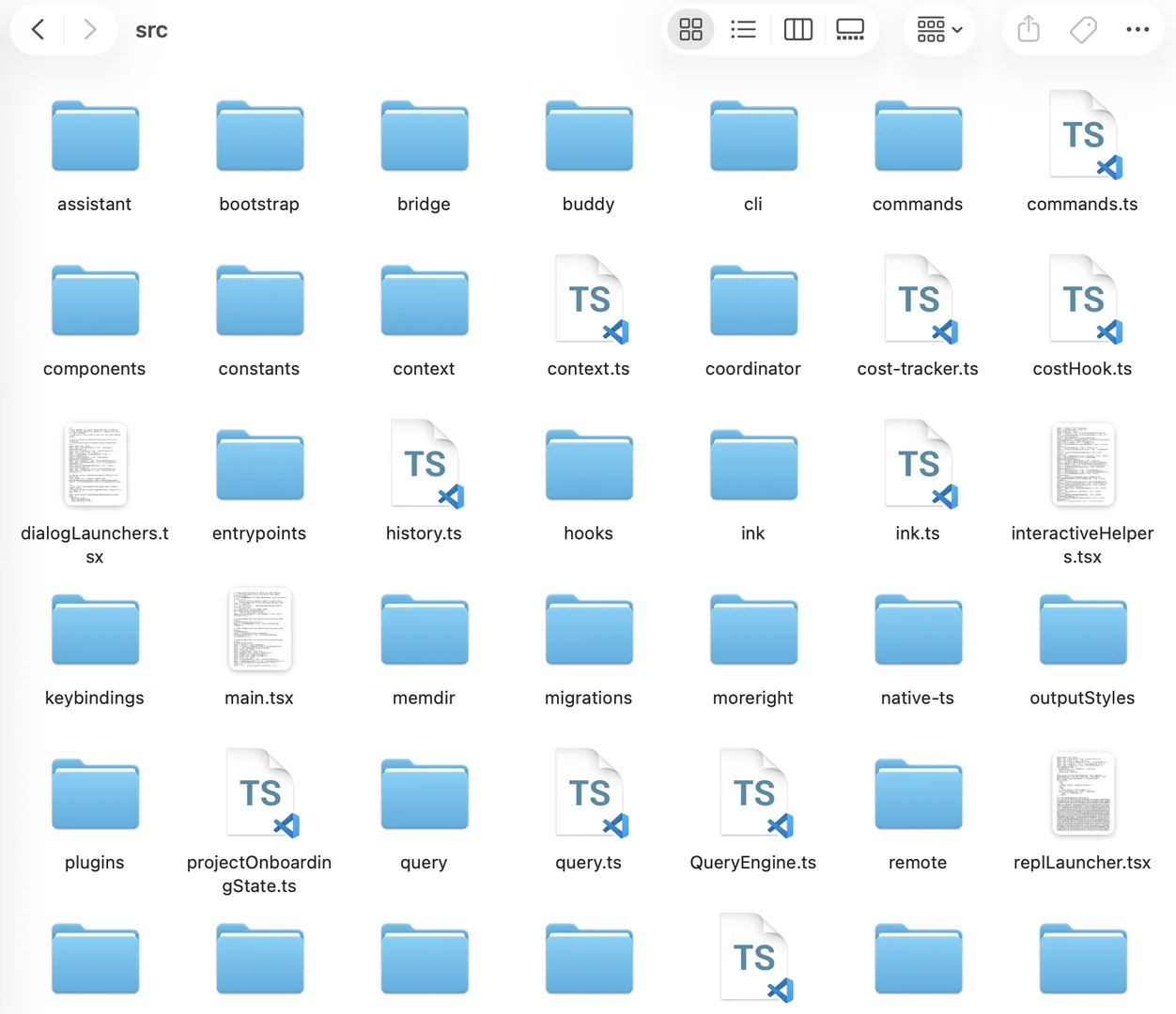The image size is (1176, 1014).
Task: Select the interactiveHelpers.tsx thumbnail
Action: [1083, 465]
